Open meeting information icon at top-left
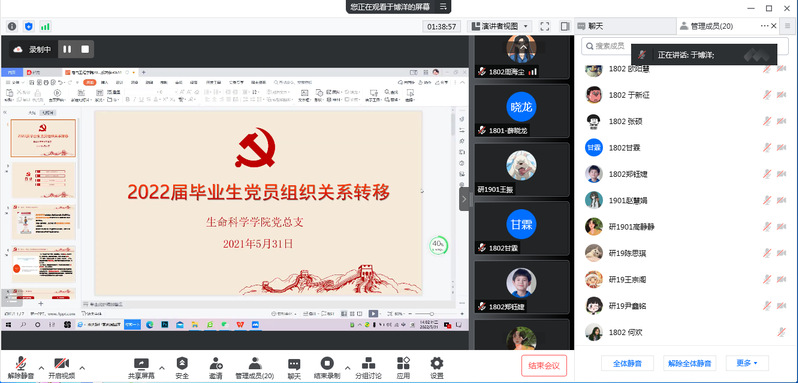The height and width of the screenshot is (383, 798). click(12, 26)
